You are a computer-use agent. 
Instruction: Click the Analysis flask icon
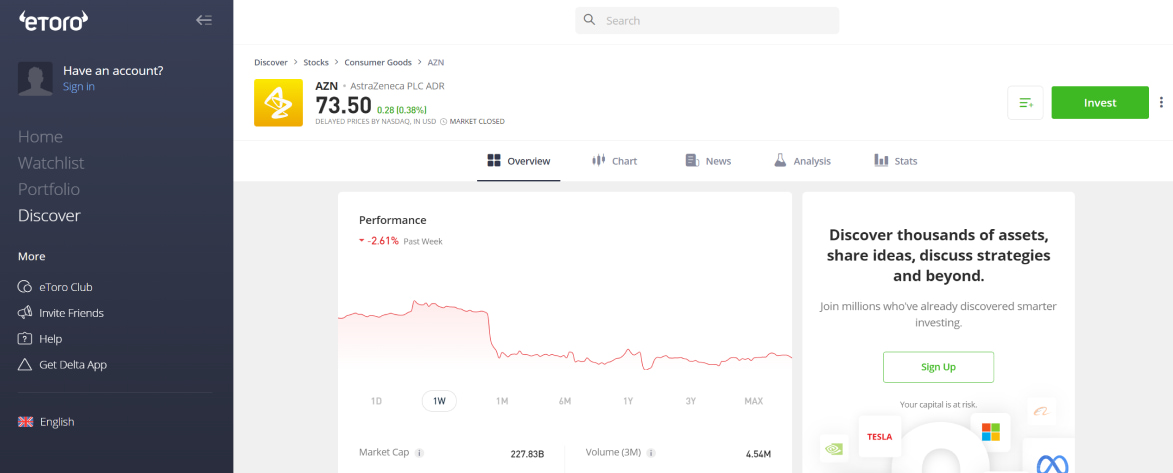pyautogui.click(x=780, y=160)
